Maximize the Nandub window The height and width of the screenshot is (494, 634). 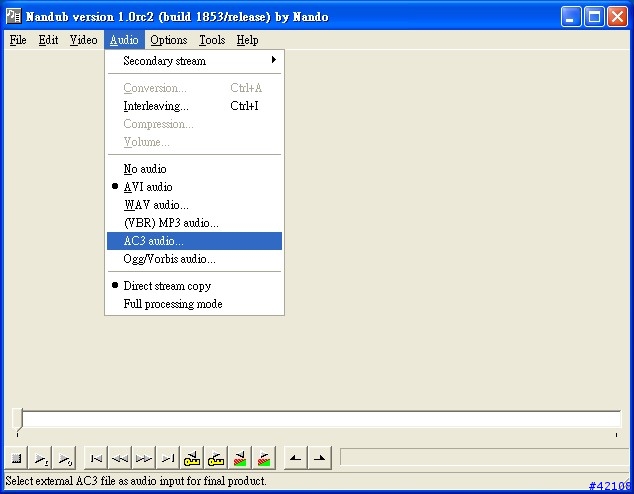click(594, 17)
